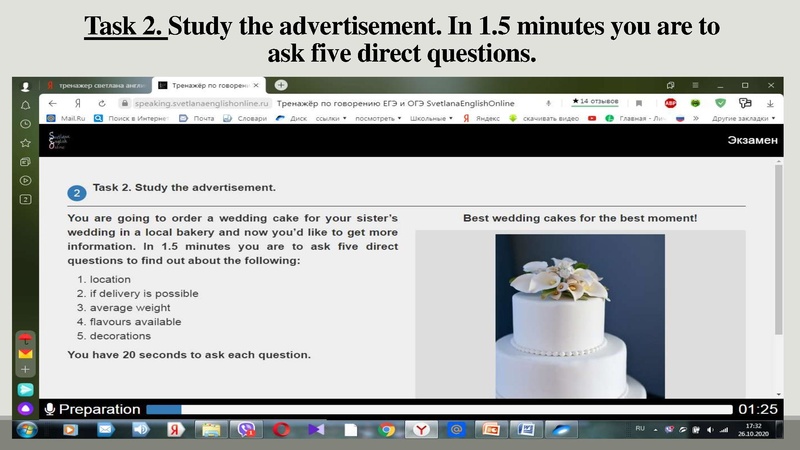Screen dimensions: 800x450
Task: Click the microphone icon beside Preparation
Action: pos(49,409)
